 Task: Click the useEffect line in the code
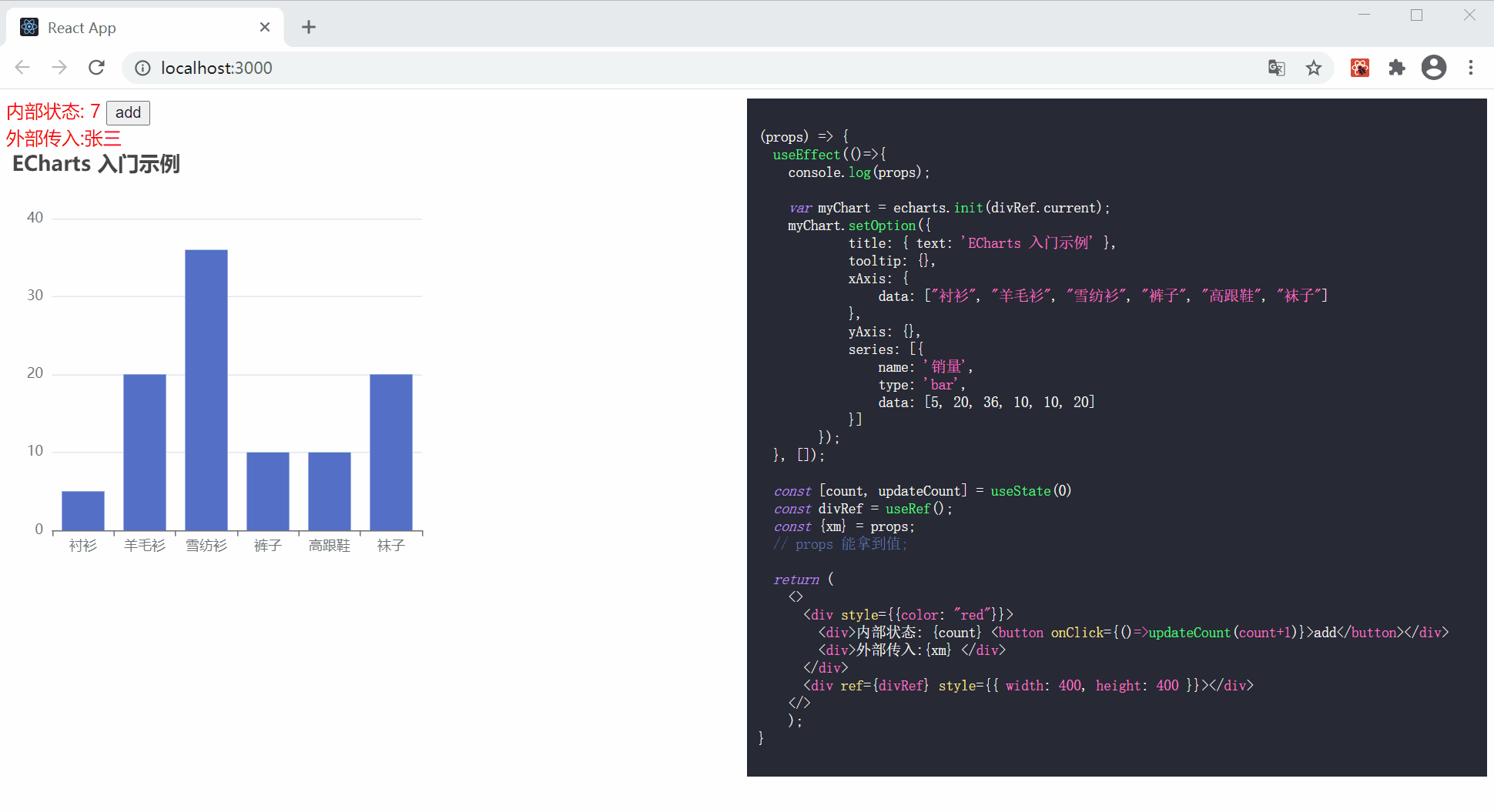click(x=829, y=155)
